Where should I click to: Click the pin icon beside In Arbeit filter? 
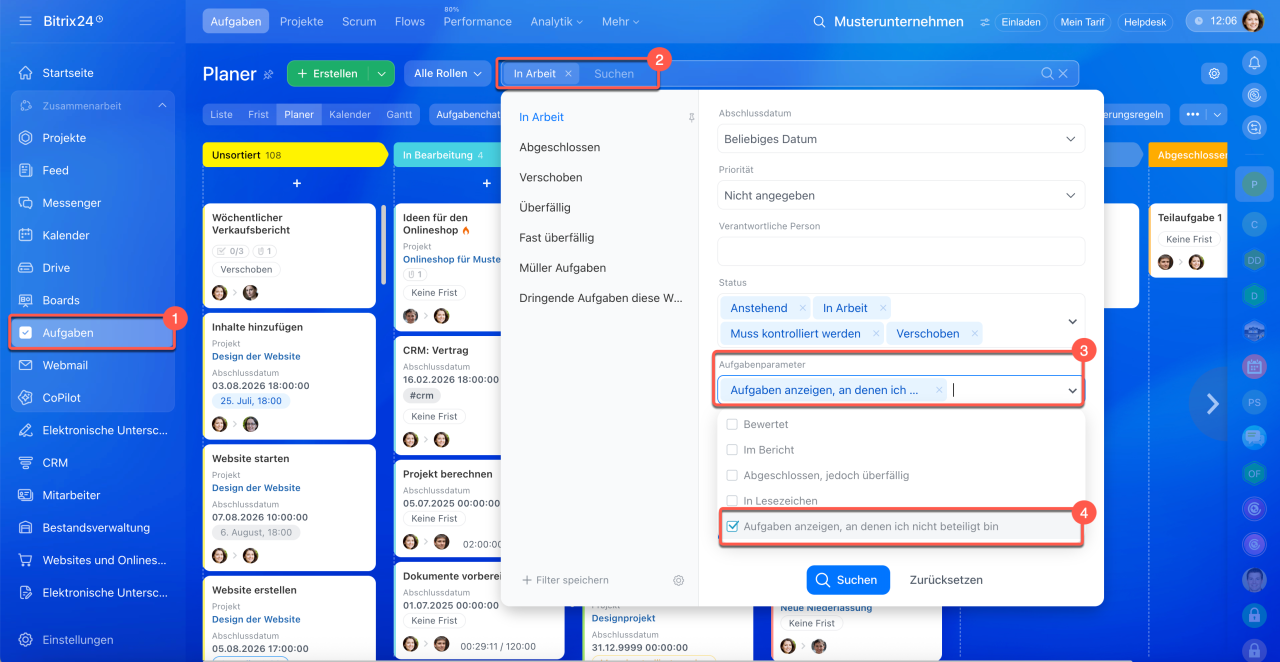point(691,117)
